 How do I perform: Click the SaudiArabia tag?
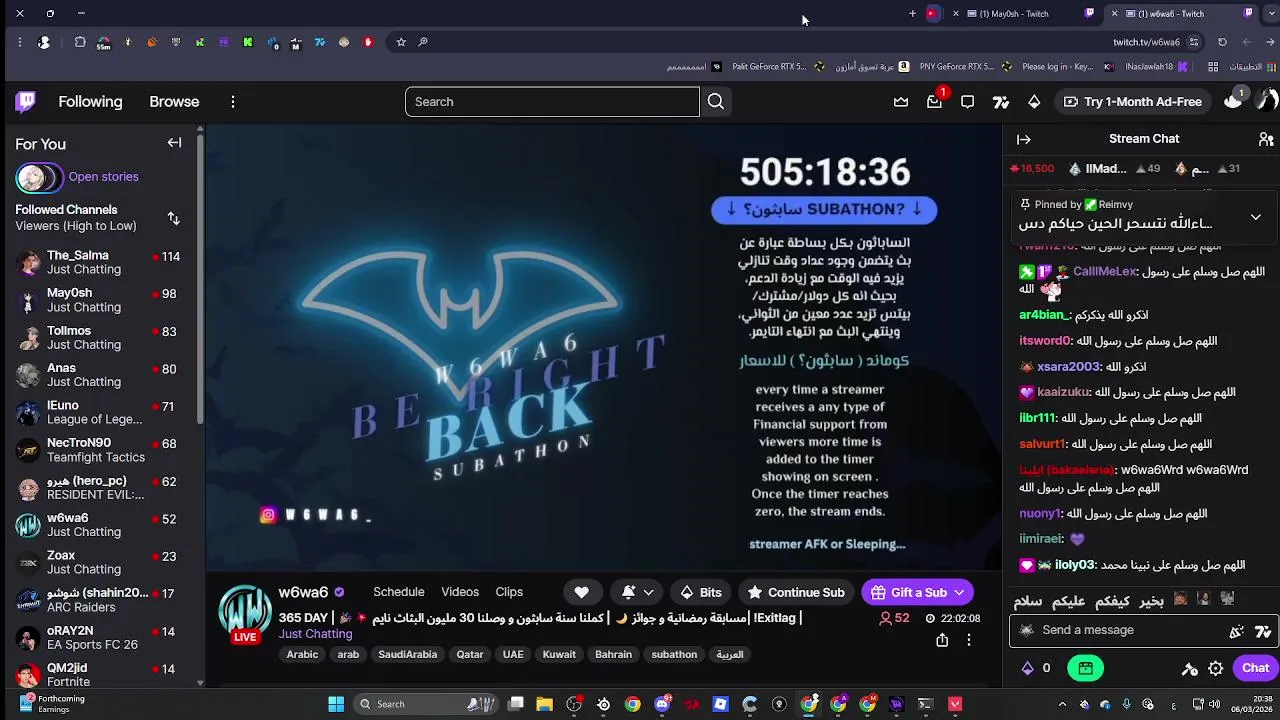(407, 654)
